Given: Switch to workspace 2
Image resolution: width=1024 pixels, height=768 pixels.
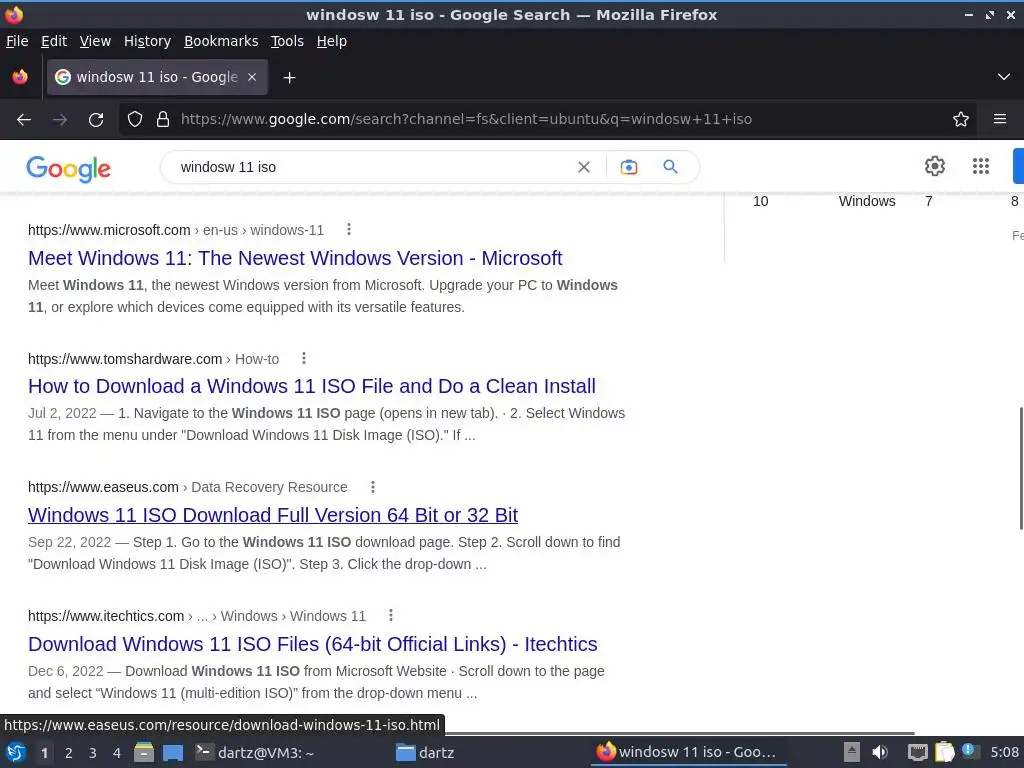Looking at the screenshot, I should 69,753.
